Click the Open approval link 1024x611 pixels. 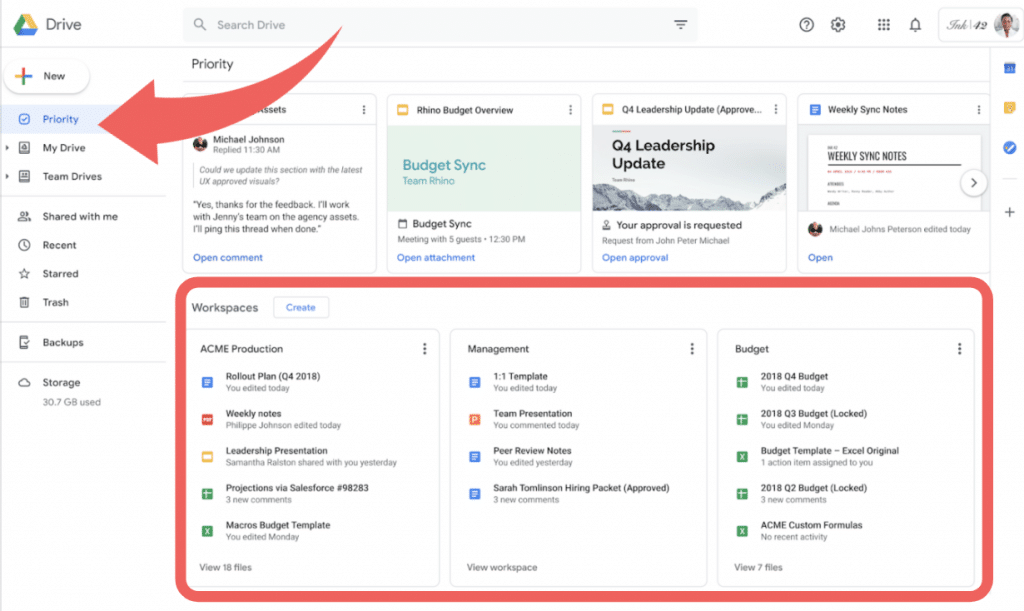click(x=635, y=258)
